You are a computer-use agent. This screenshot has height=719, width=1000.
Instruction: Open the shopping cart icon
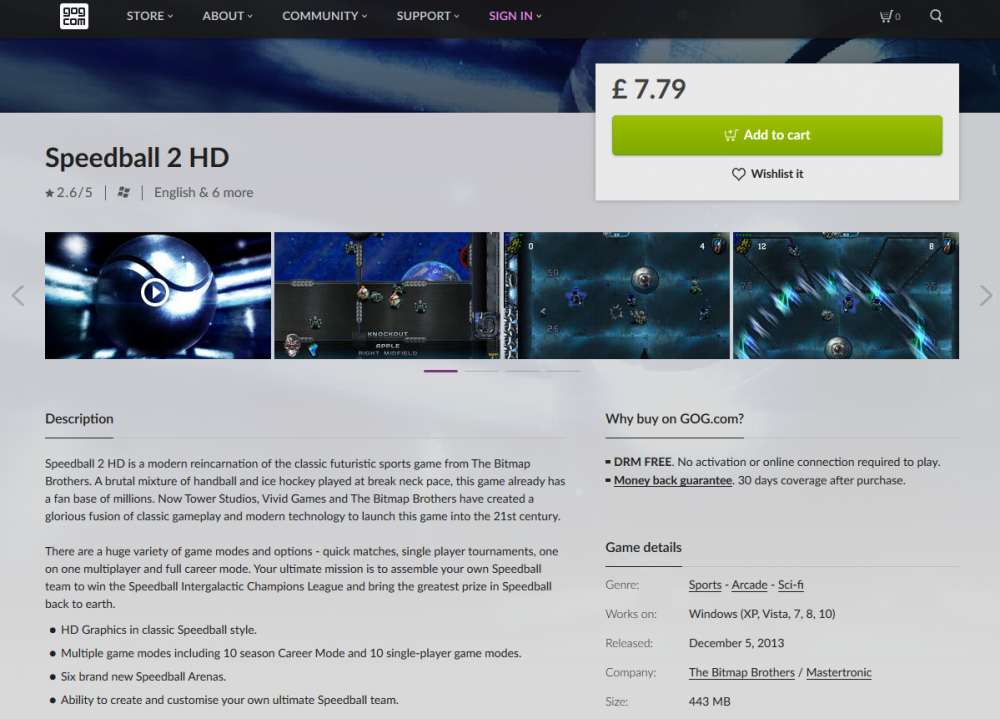[890, 16]
